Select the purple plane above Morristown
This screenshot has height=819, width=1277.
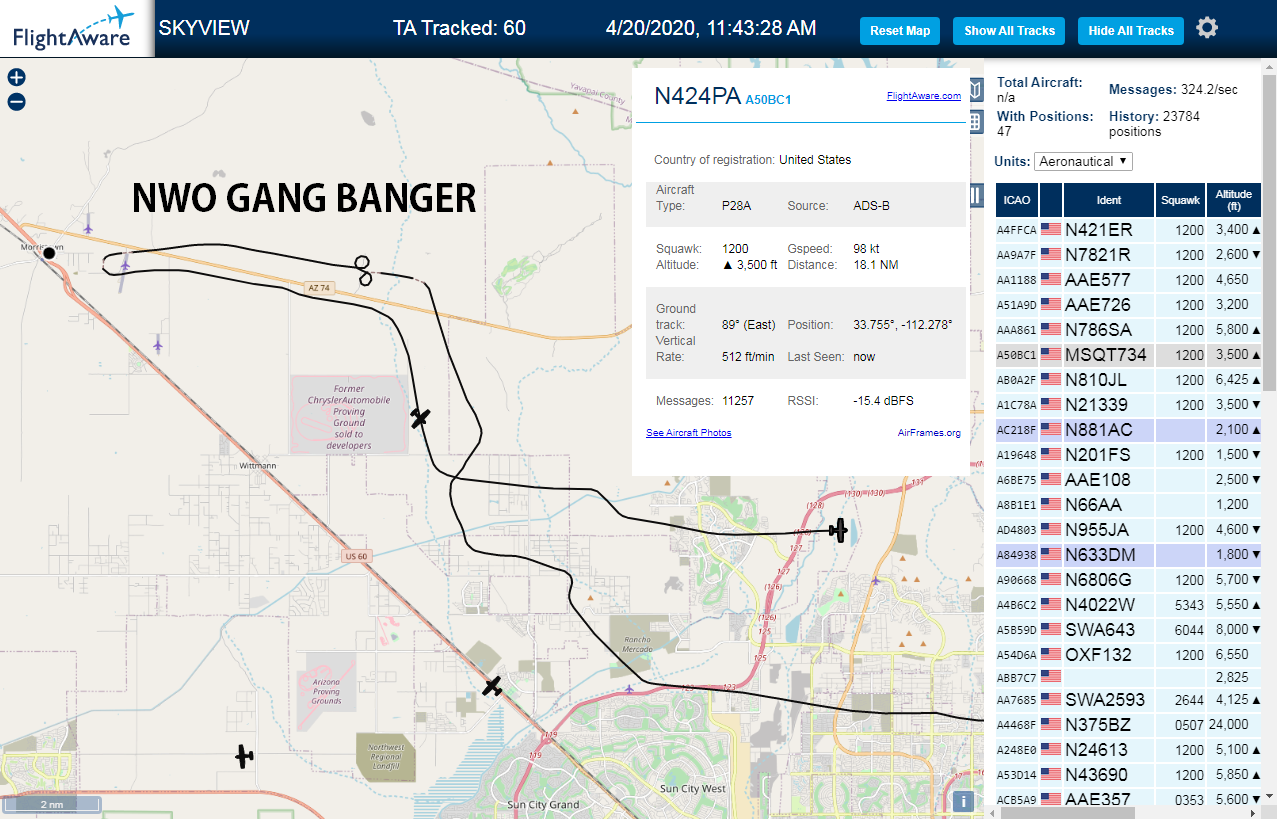[88, 228]
